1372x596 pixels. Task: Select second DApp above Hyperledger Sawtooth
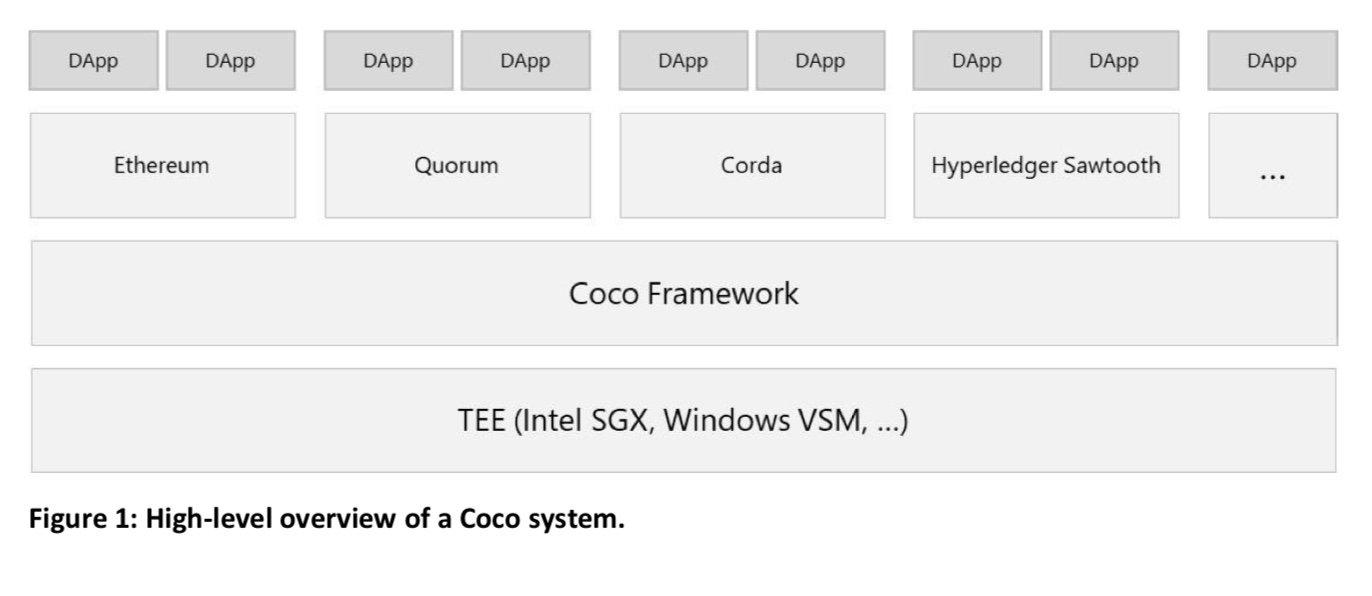point(1115,61)
